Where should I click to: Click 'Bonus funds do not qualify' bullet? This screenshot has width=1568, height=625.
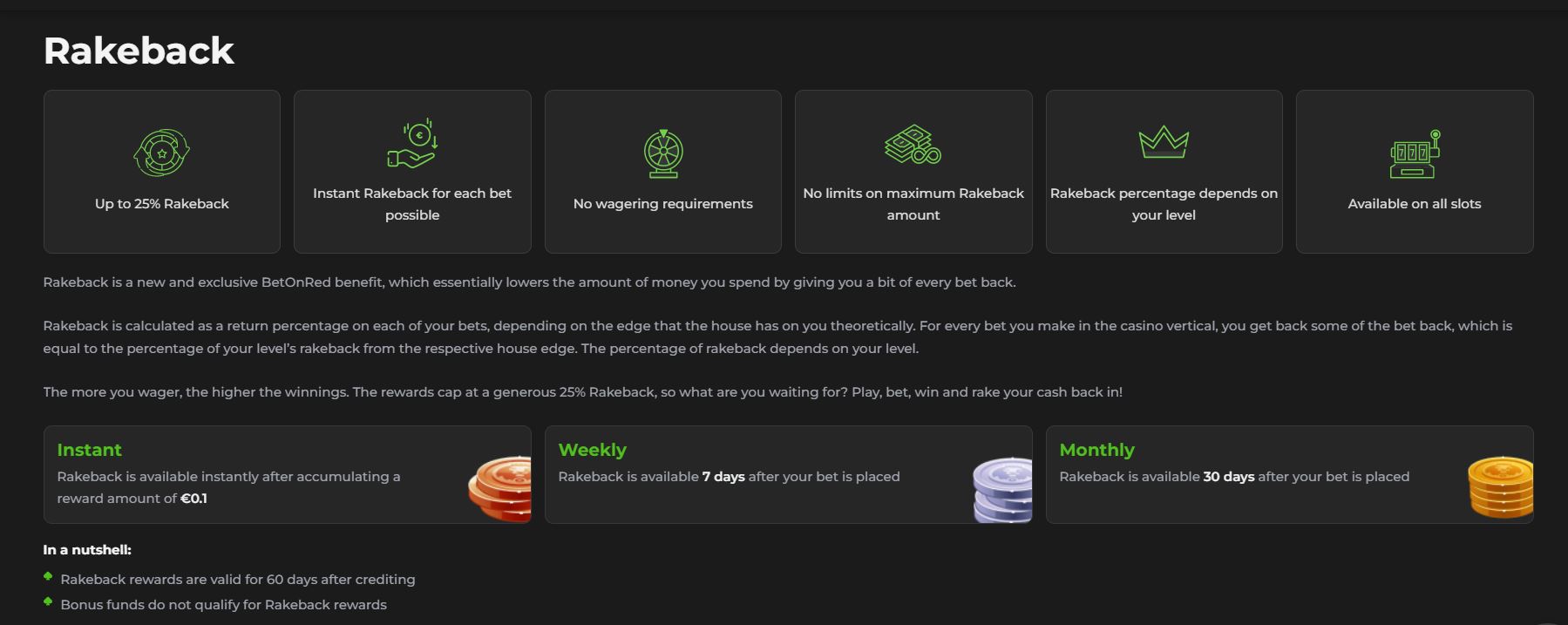223,605
